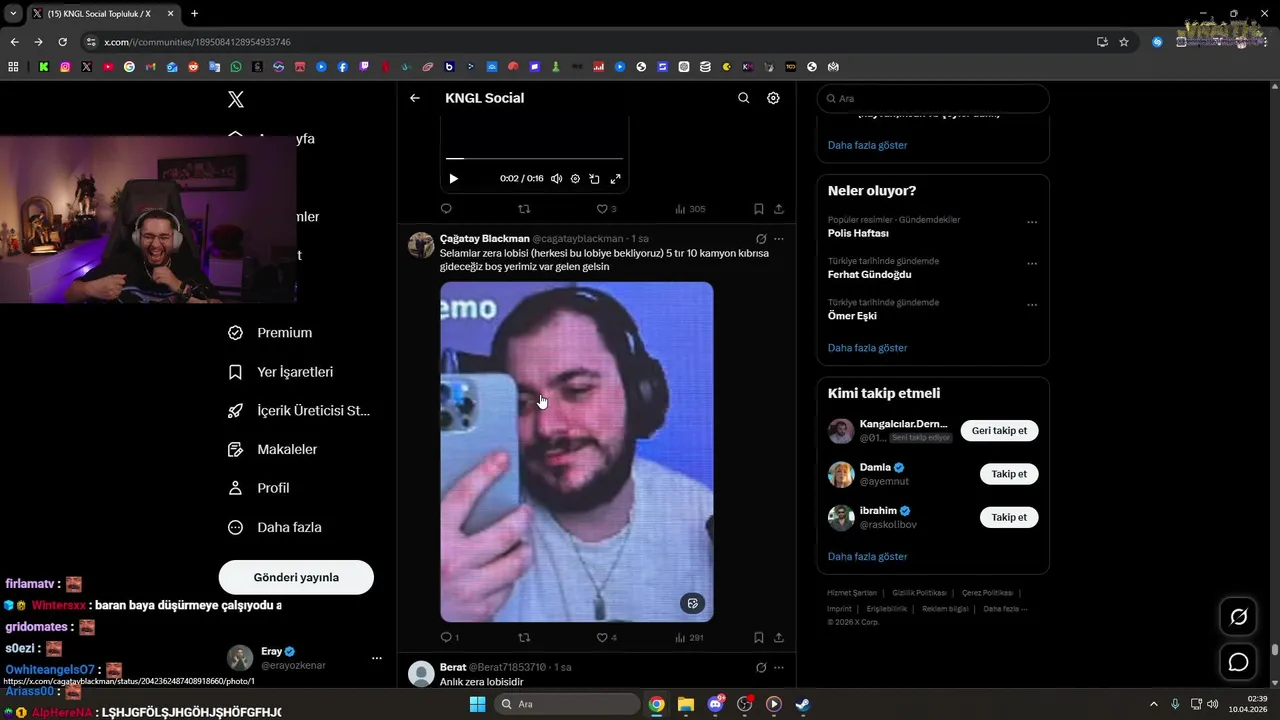
Task: Click the X search field labeled Ara
Action: (933, 99)
